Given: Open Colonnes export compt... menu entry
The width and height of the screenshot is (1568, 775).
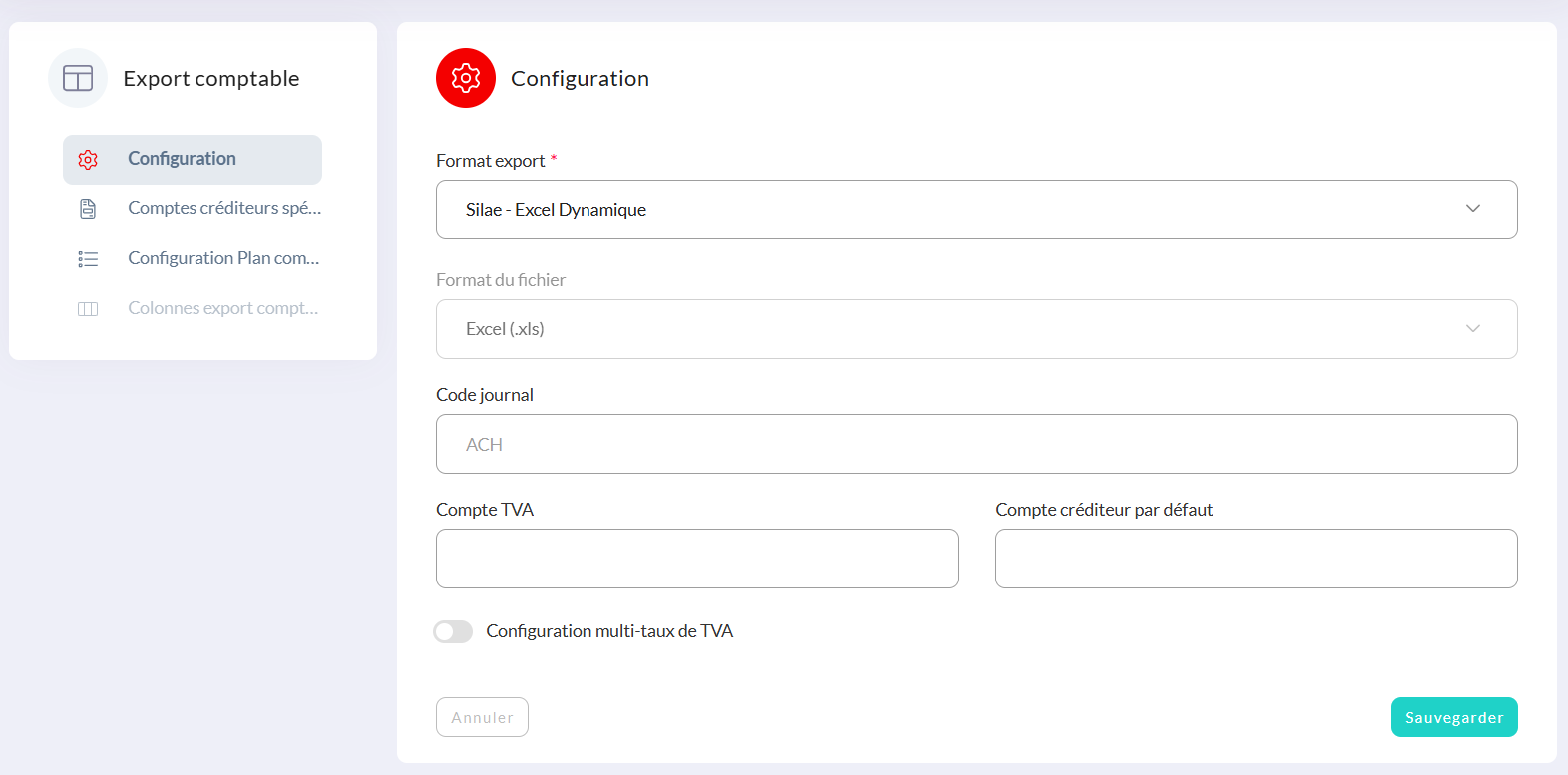Looking at the screenshot, I should pyautogui.click(x=223, y=308).
